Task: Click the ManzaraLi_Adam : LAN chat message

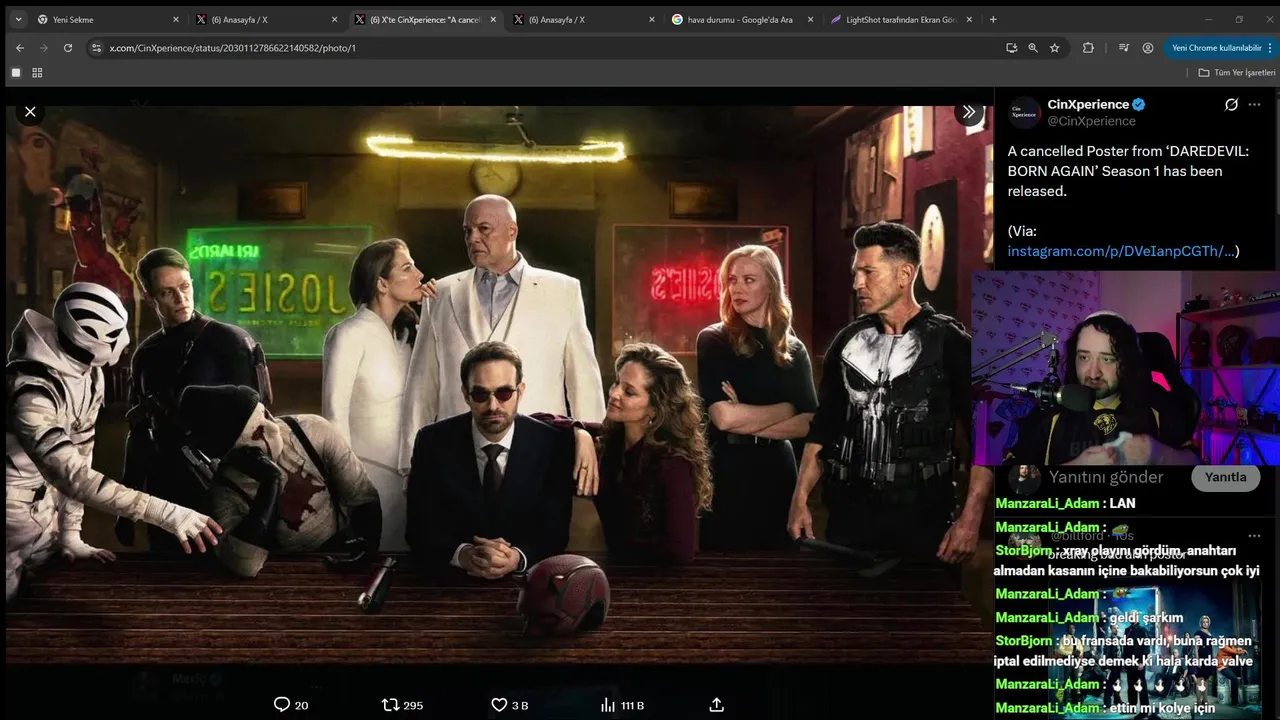Action: coord(1066,503)
